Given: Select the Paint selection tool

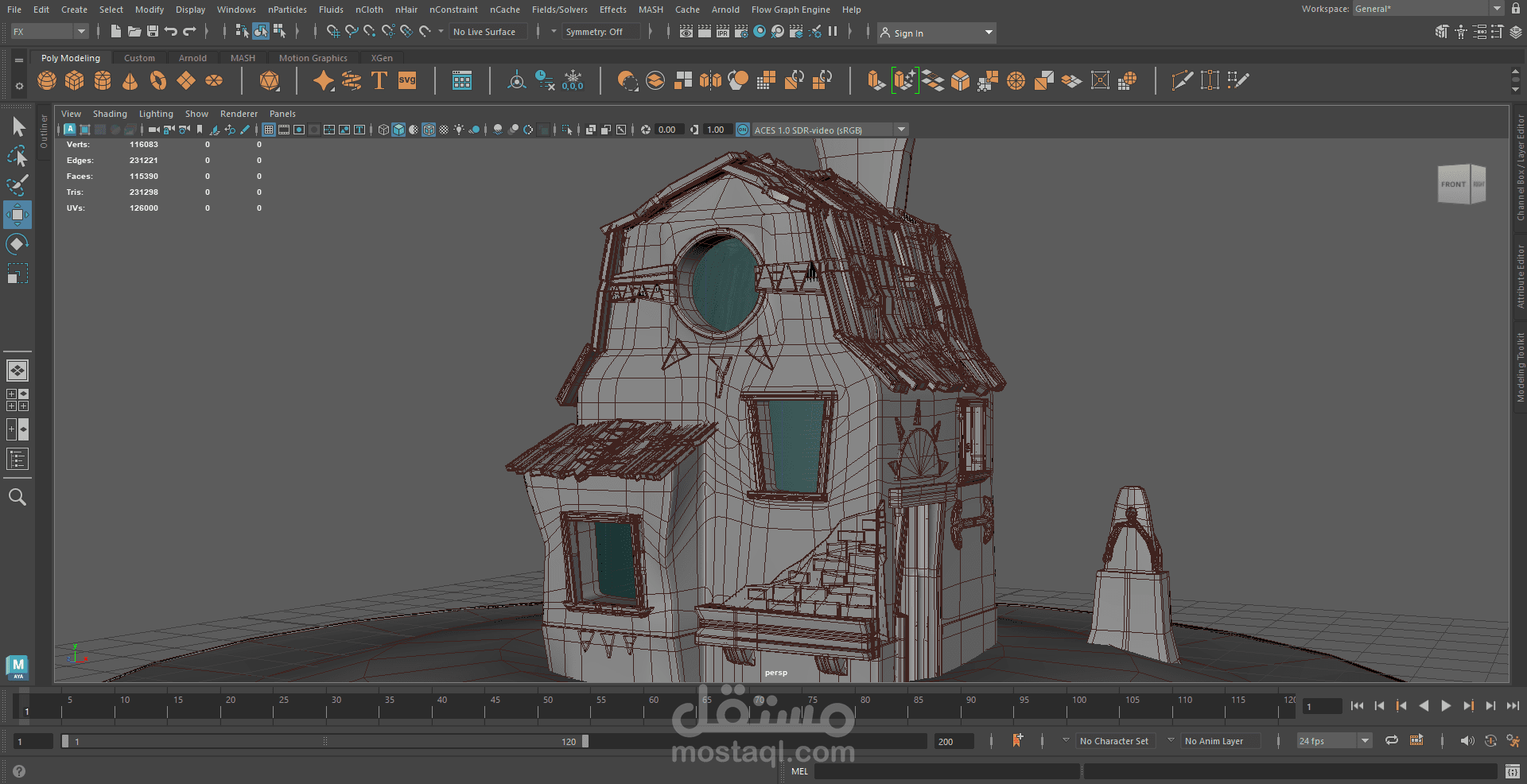Looking at the screenshot, I should (x=17, y=185).
